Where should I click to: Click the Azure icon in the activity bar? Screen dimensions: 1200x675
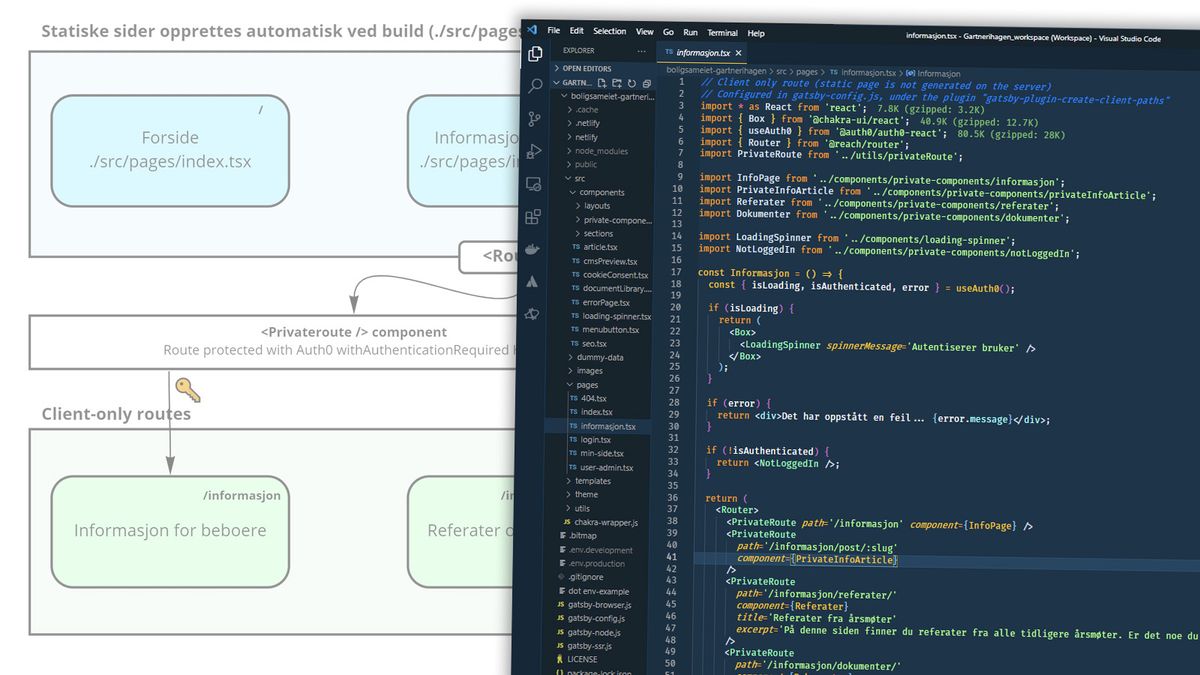(x=532, y=282)
